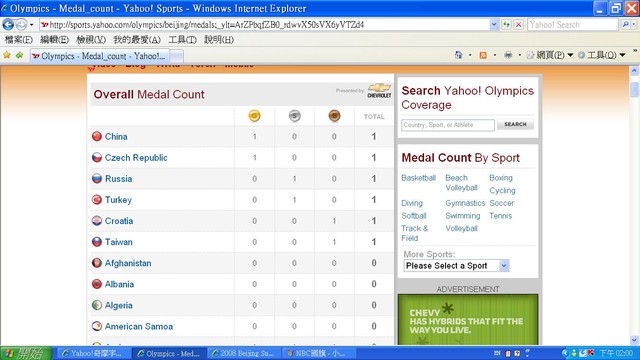Click the Taiwan flag icon
This screenshot has width=640, height=360.
pos(97,242)
